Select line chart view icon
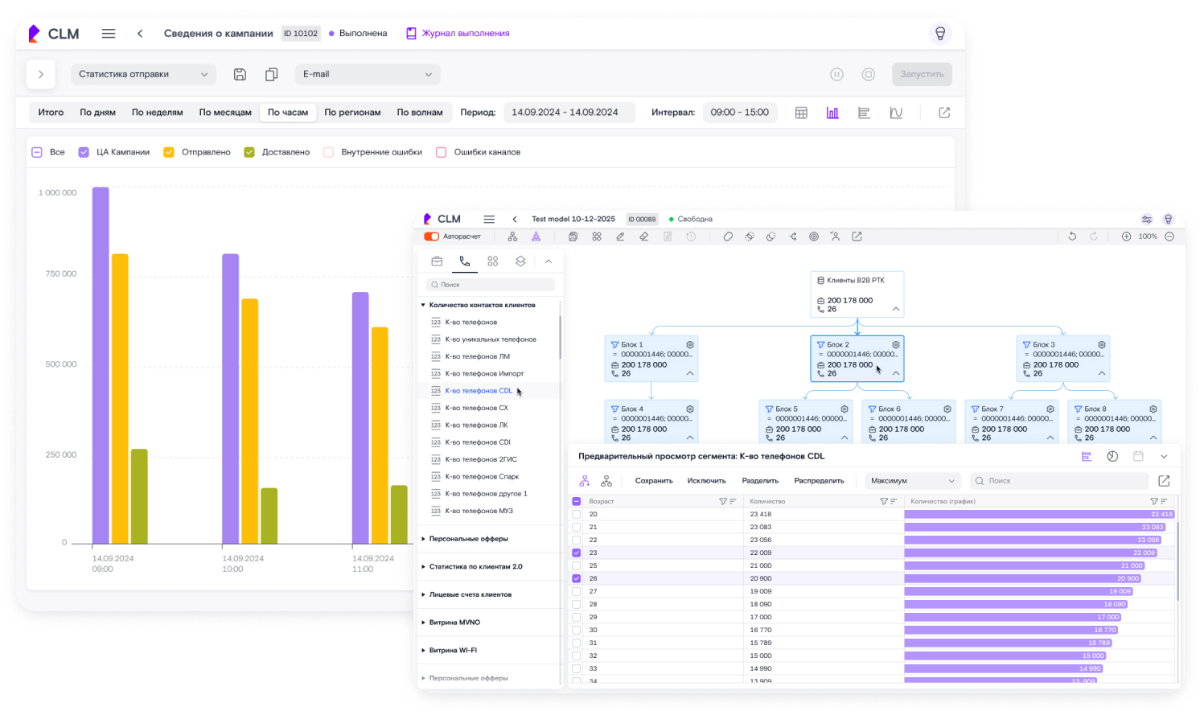Viewport: 1200px width, 717px height. [896, 113]
